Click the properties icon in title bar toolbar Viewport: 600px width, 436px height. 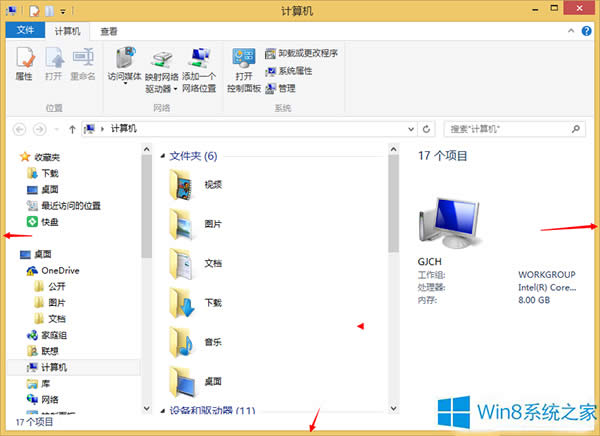pos(34,11)
